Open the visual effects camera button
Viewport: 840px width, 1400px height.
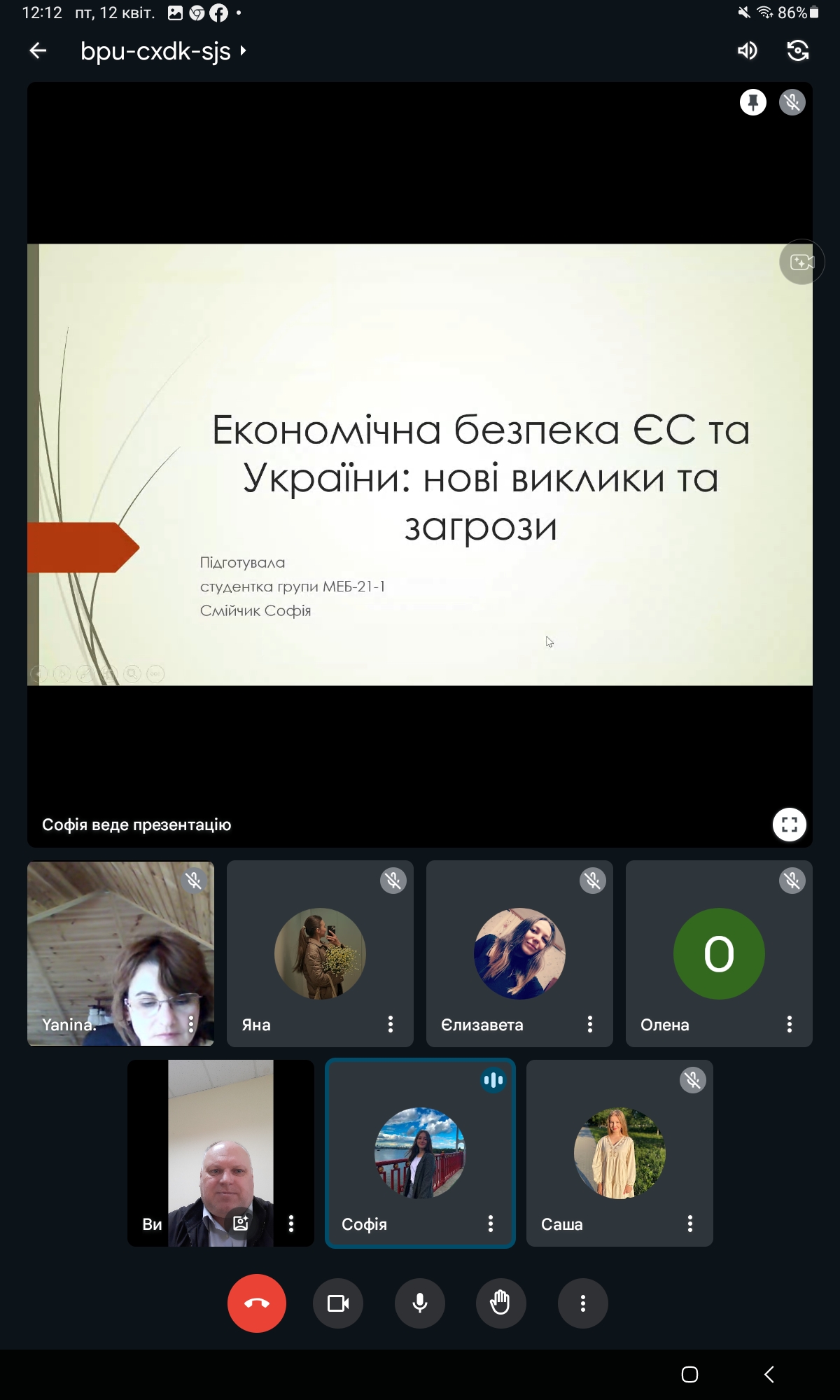click(x=801, y=262)
